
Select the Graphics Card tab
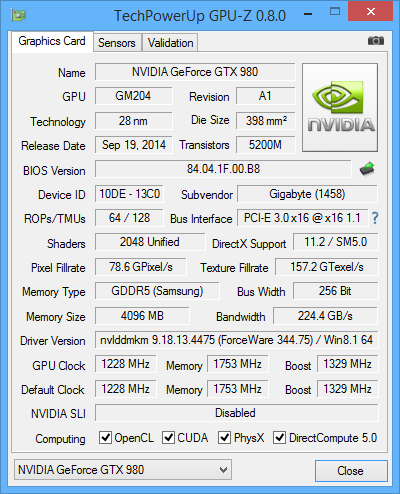tap(52, 41)
